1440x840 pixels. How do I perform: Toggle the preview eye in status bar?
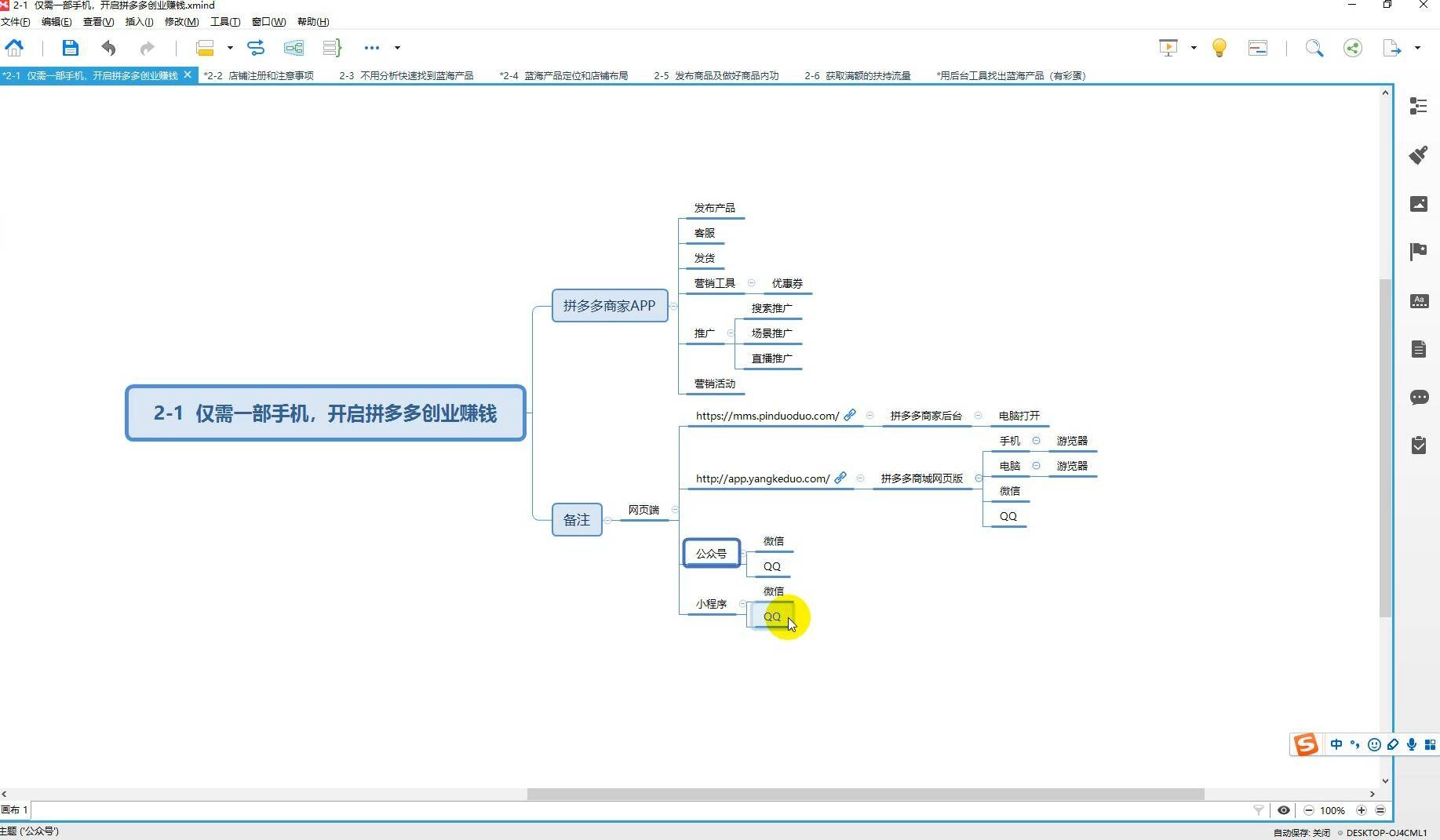point(1285,810)
